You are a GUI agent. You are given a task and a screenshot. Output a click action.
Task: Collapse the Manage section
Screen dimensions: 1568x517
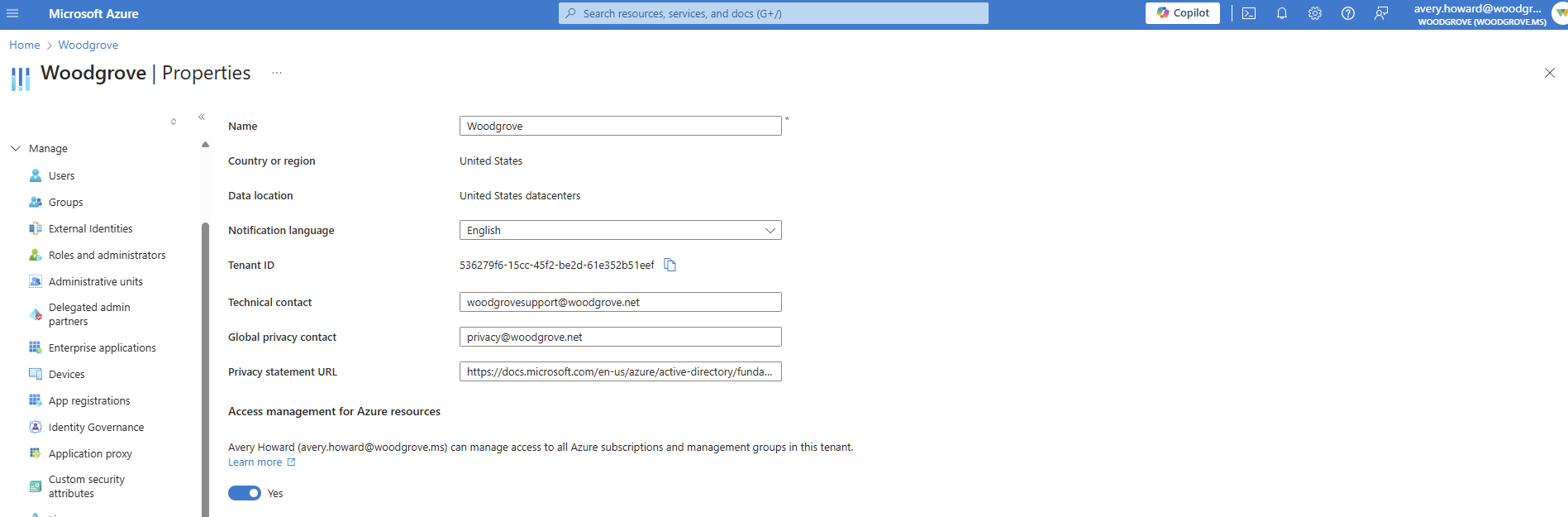coord(16,149)
